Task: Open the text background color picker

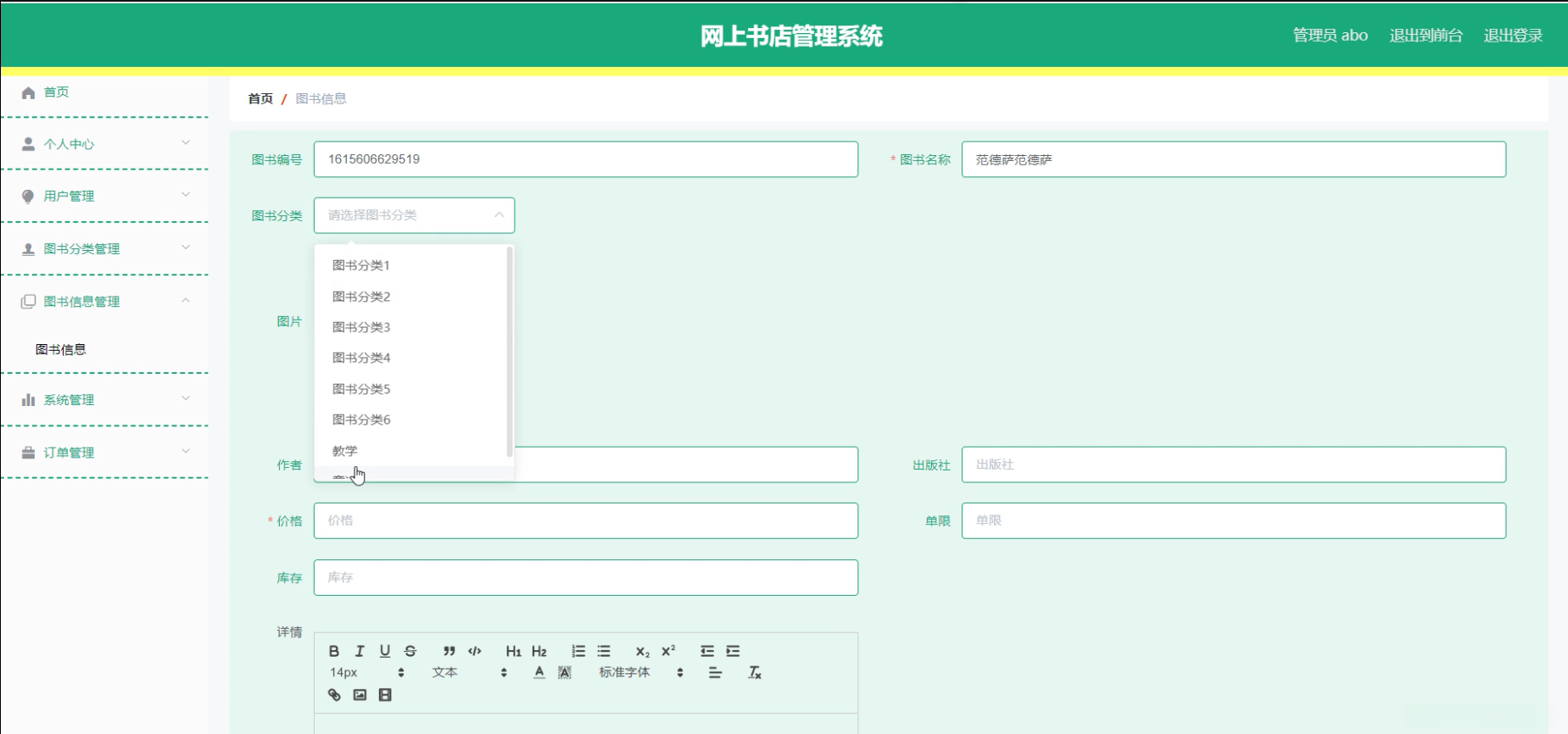Action: point(565,673)
